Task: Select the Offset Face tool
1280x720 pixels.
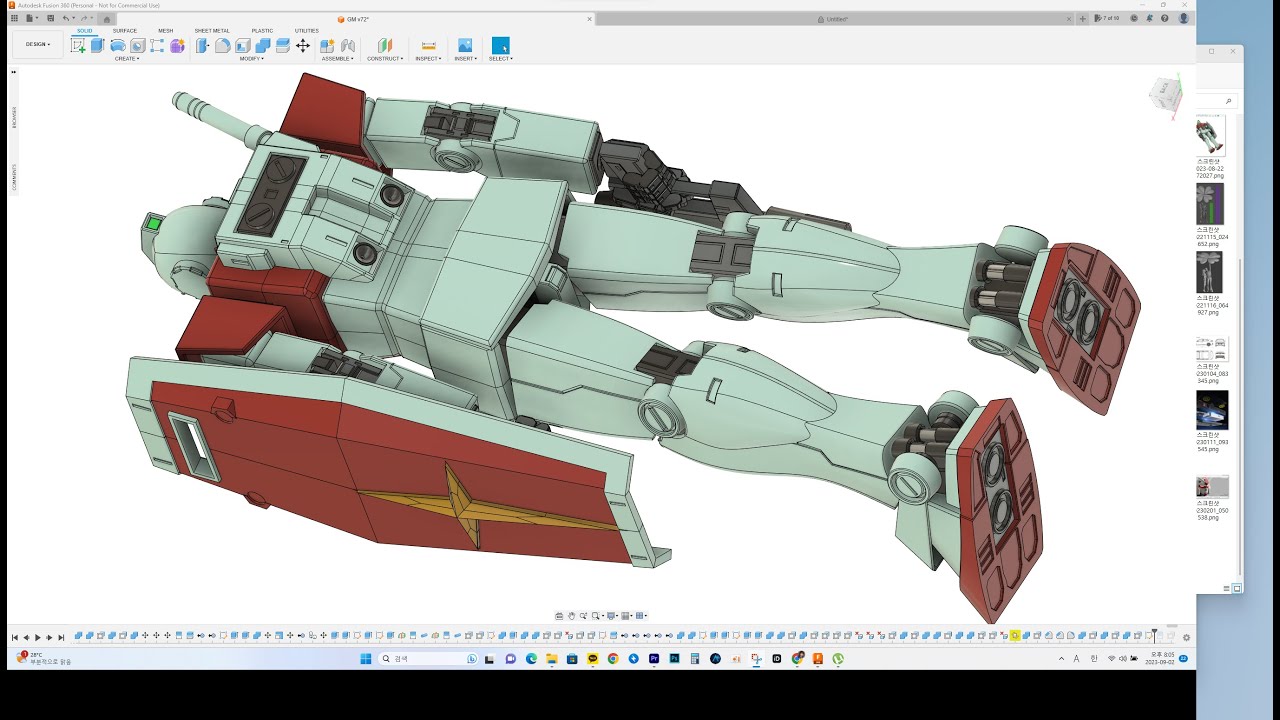Action: click(283, 45)
